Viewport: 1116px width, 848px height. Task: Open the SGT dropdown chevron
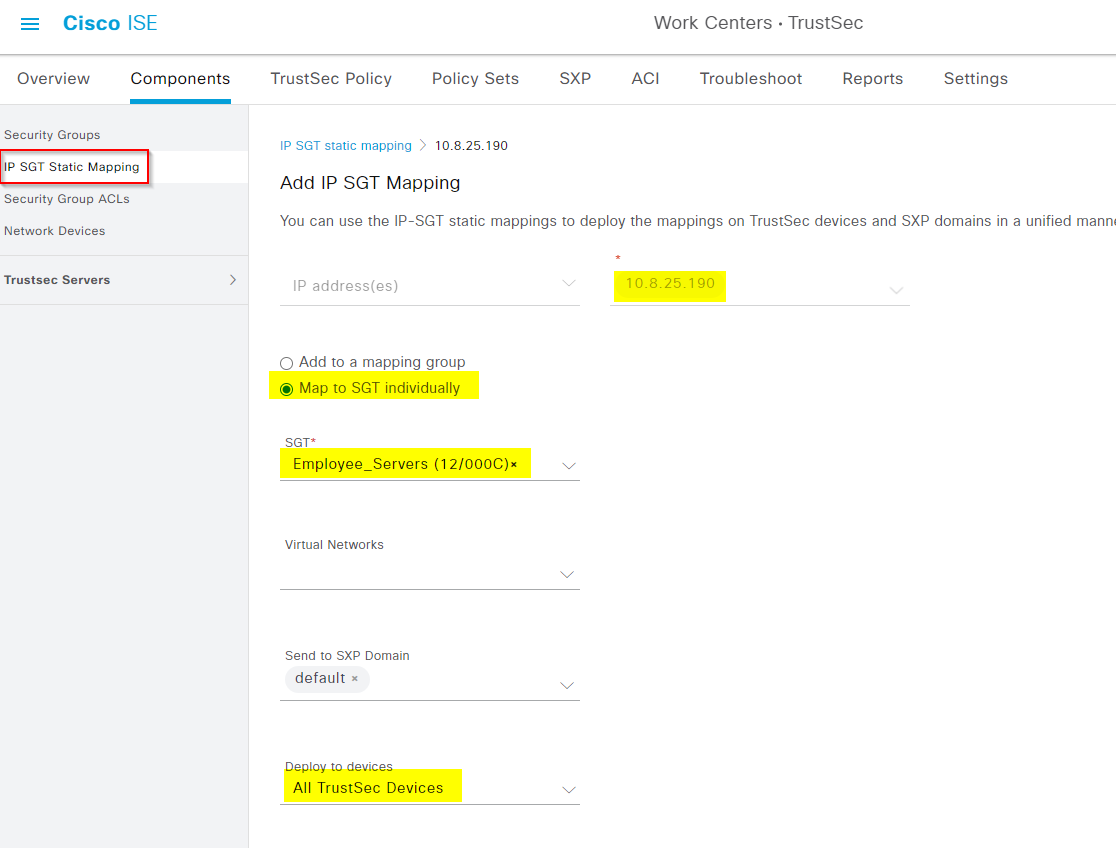[x=568, y=466]
